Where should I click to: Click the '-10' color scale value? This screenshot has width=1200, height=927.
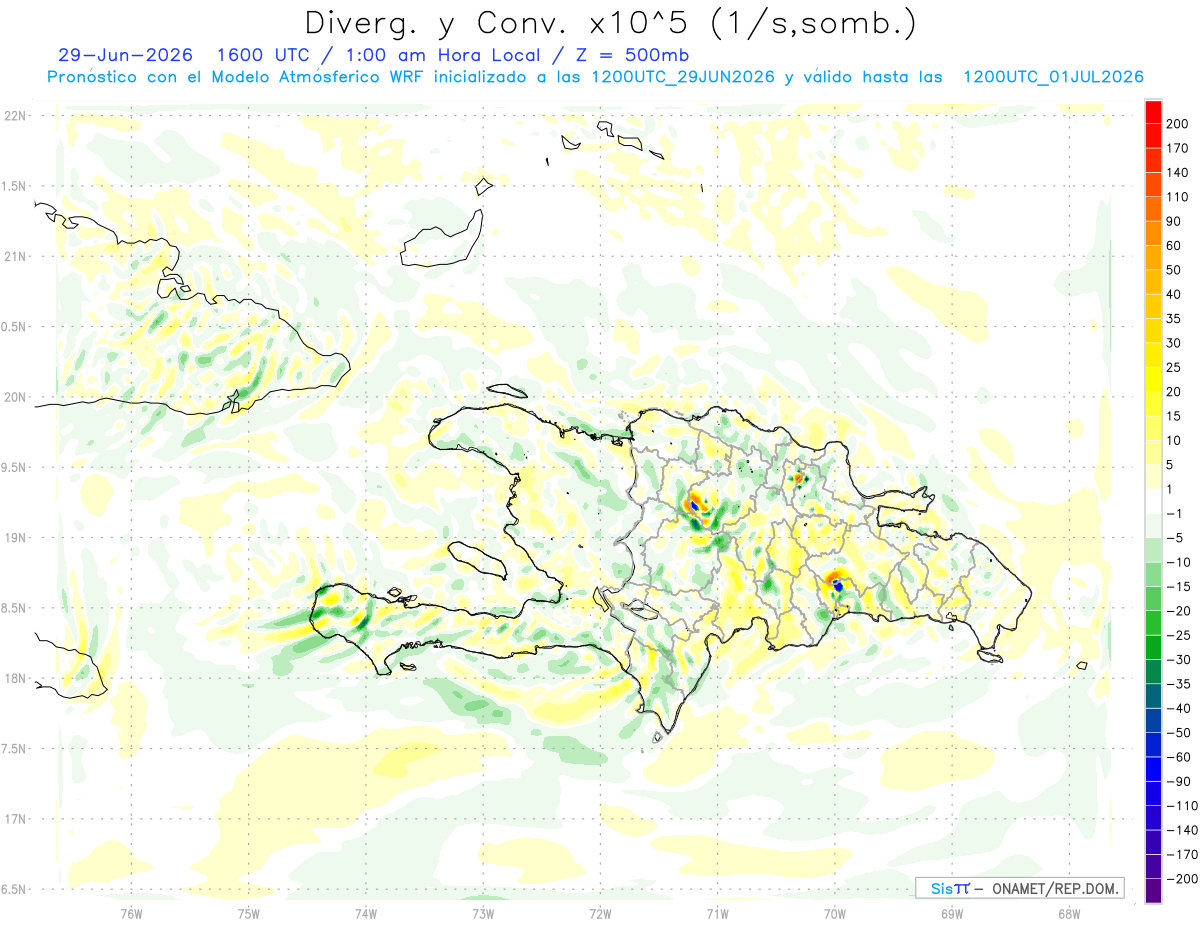click(x=1180, y=562)
